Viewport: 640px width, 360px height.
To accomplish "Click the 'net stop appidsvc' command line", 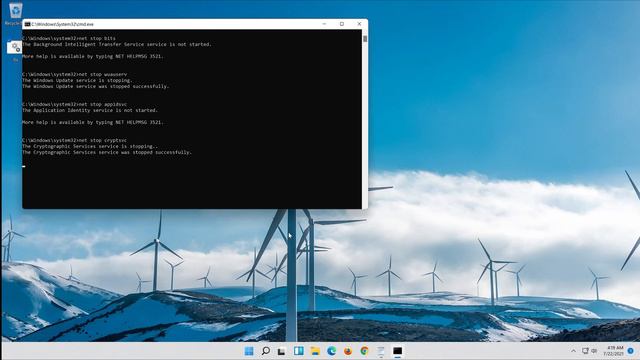I will [x=75, y=104].
